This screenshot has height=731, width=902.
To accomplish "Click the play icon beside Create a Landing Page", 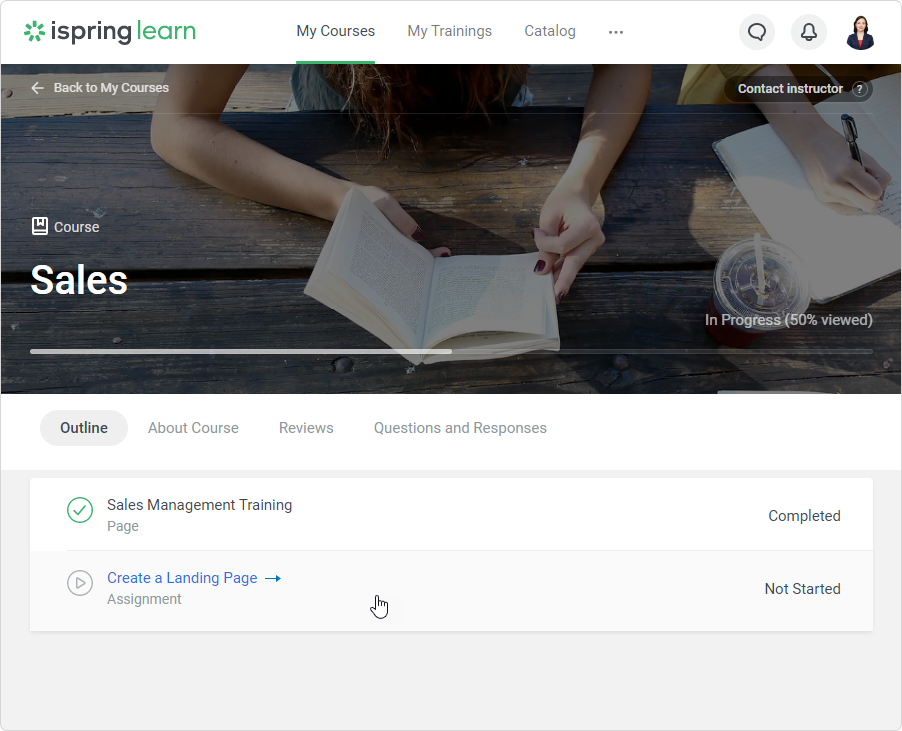I will (x=80, y=583).
